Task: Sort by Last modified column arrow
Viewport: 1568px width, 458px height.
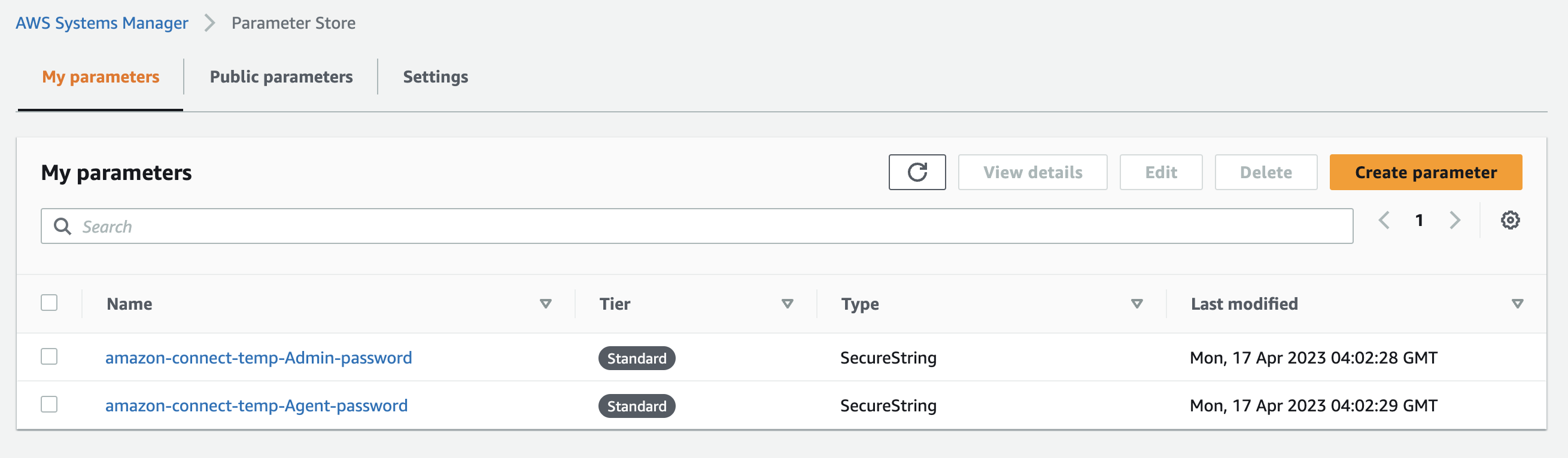Action: [x=1517, y=304]
